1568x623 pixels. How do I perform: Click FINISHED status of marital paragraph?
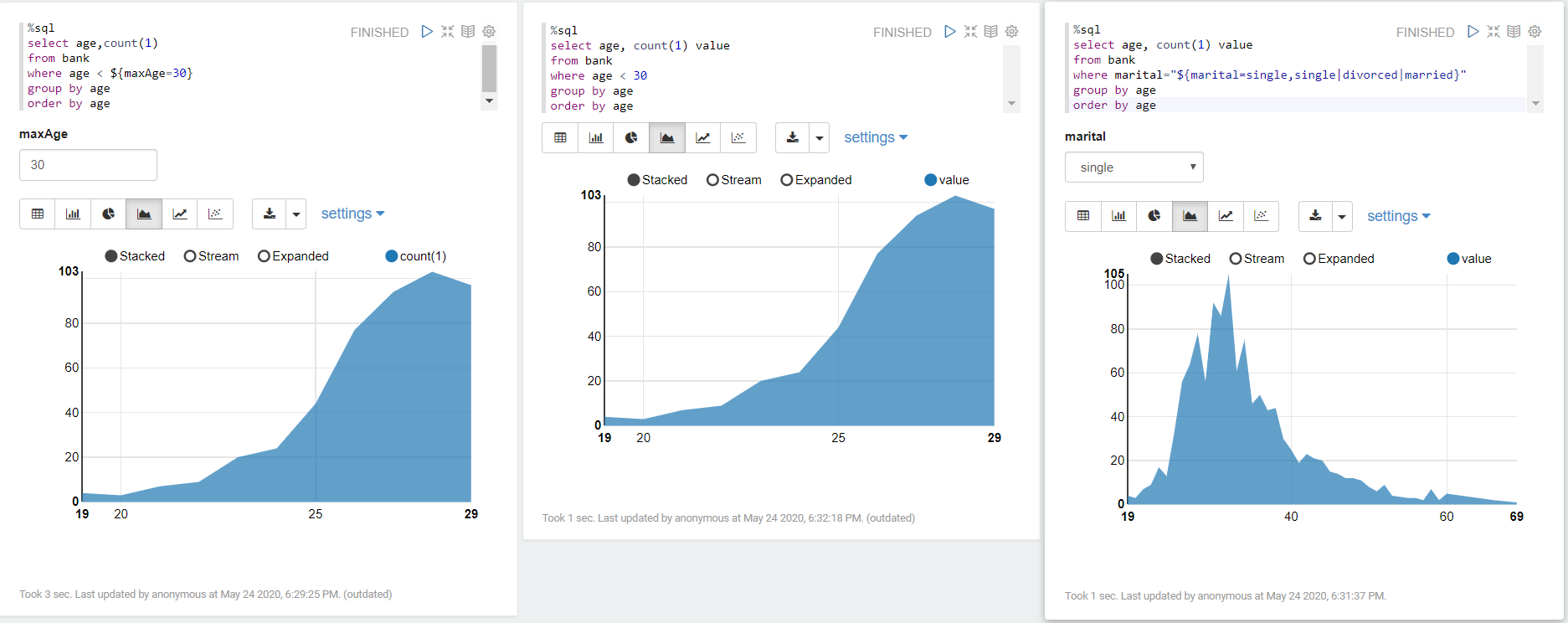(1425, 33)
